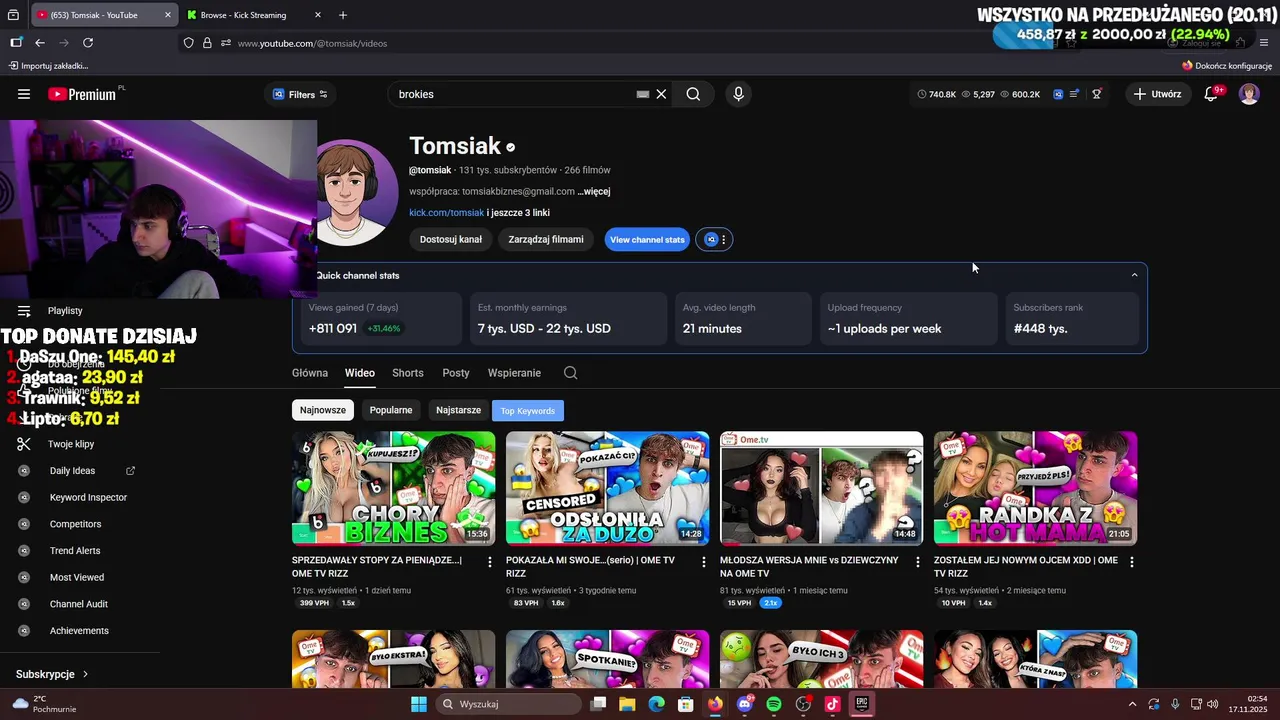Select the Najstarsze sort chip
Viewport: 1280px width, 720px height.
459,410
